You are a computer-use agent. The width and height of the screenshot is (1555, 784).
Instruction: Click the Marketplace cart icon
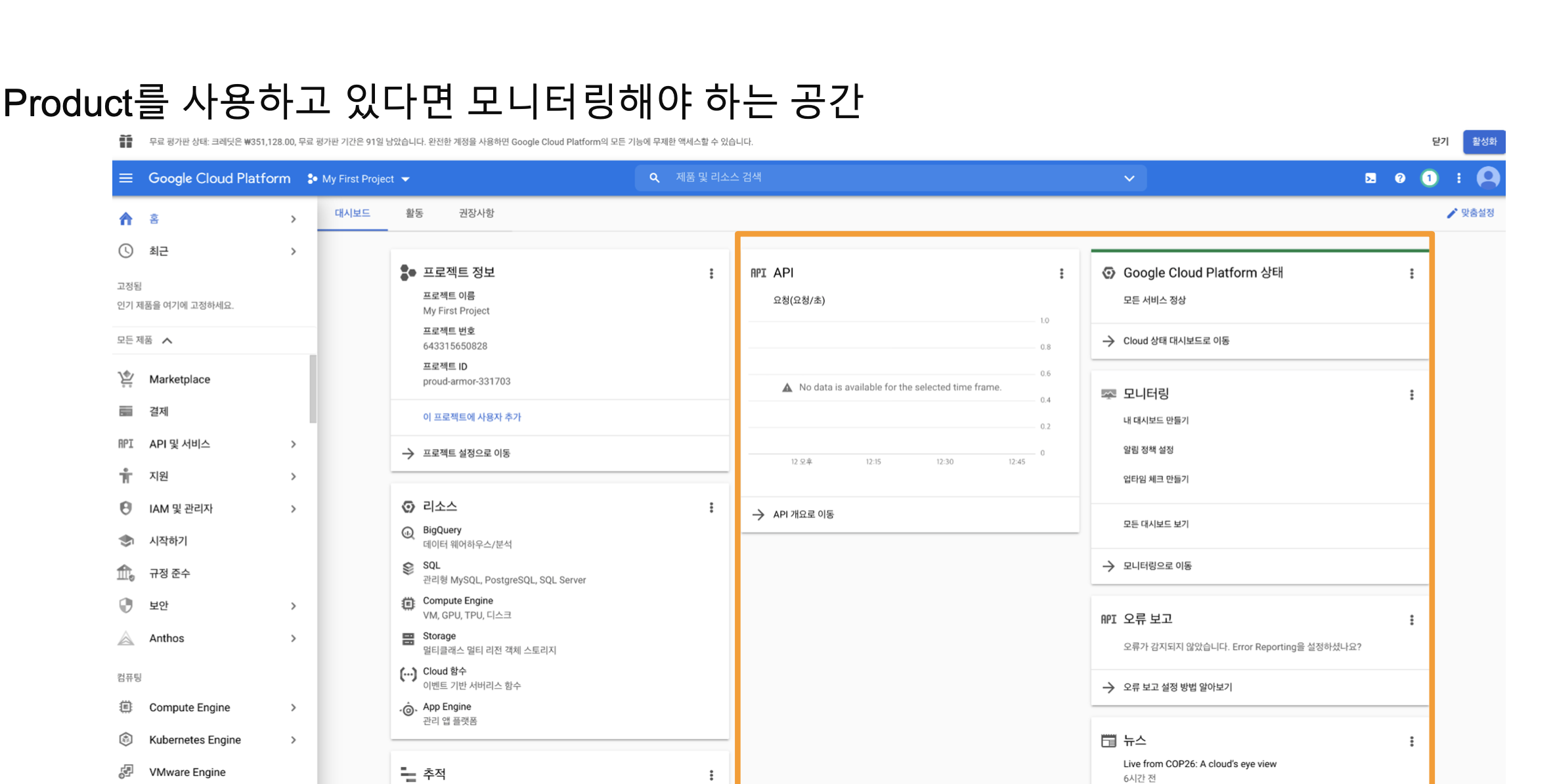pyautogui.click(x=126, y=379)
